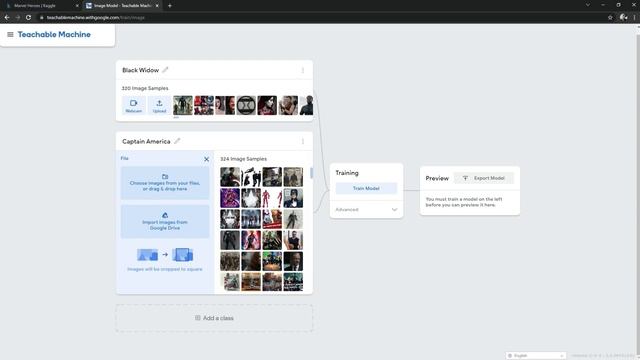Bookmark this page with star icon
The height and width of the screenshot is (360, 640).
[610, 18]
